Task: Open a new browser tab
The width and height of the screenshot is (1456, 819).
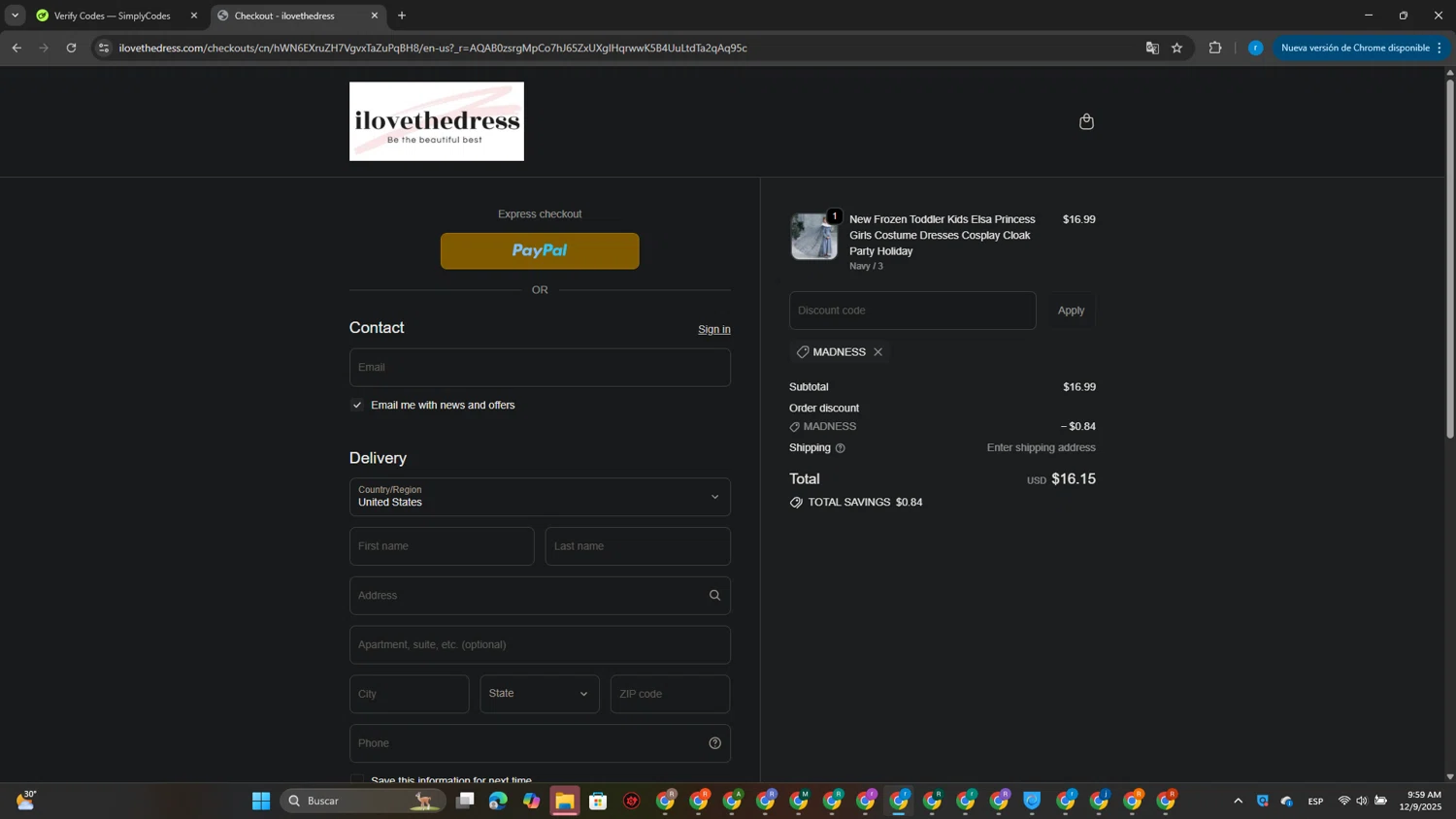Action: (x=402, y=16)
